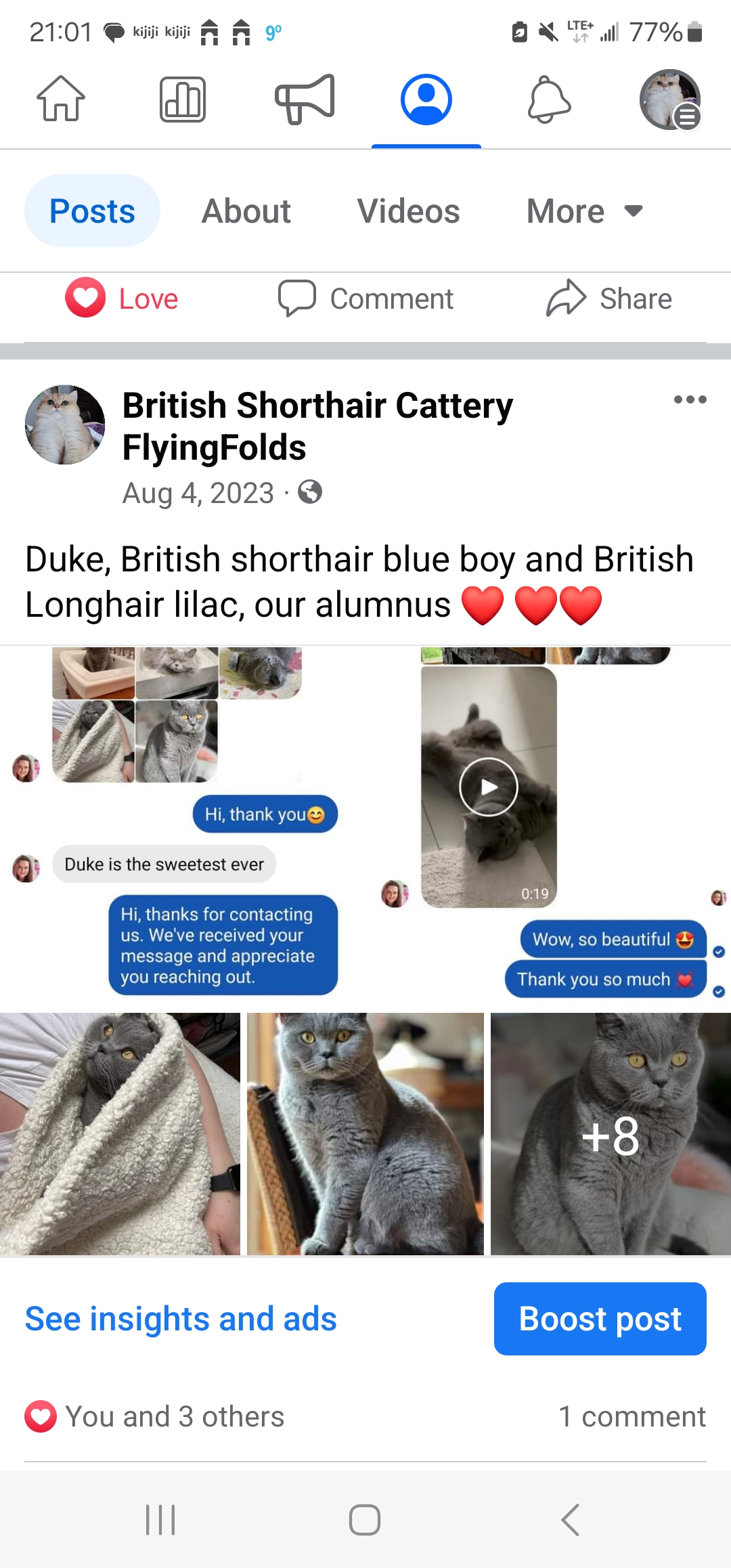Tap the Comment button

coord(366,299)
